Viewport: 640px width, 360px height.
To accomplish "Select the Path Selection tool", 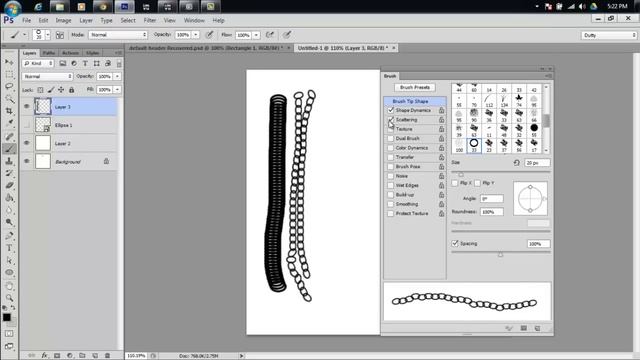I will pyautogui.click(x=9, y=260).
